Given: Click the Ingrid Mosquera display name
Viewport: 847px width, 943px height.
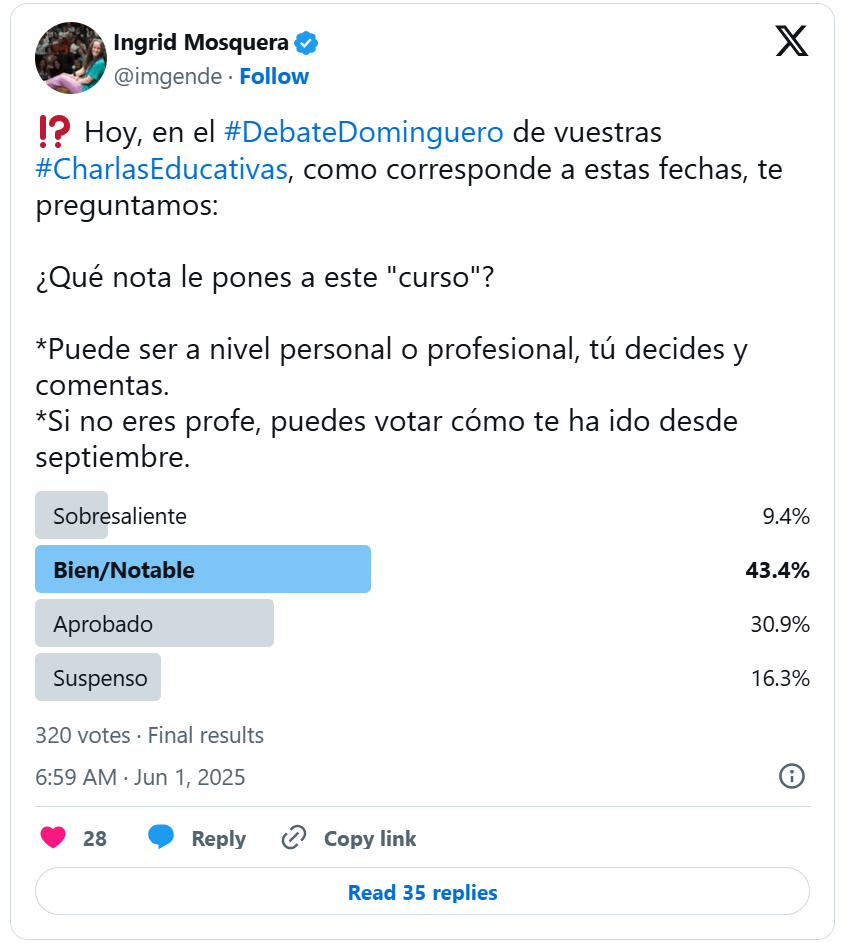Looking at the screenshot, I should [201, 43].
